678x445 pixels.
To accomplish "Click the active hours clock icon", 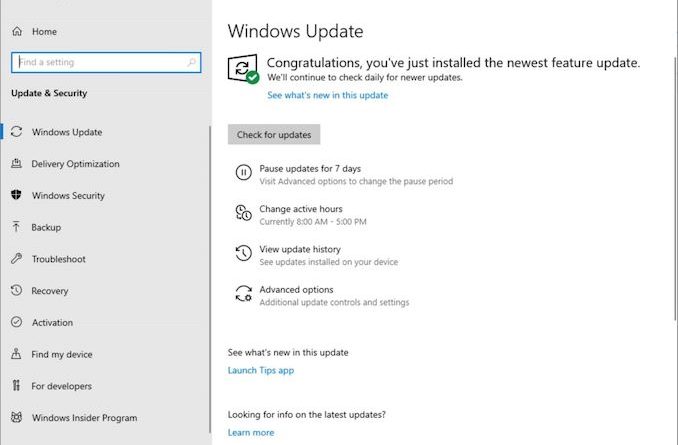I will [243, 214].
